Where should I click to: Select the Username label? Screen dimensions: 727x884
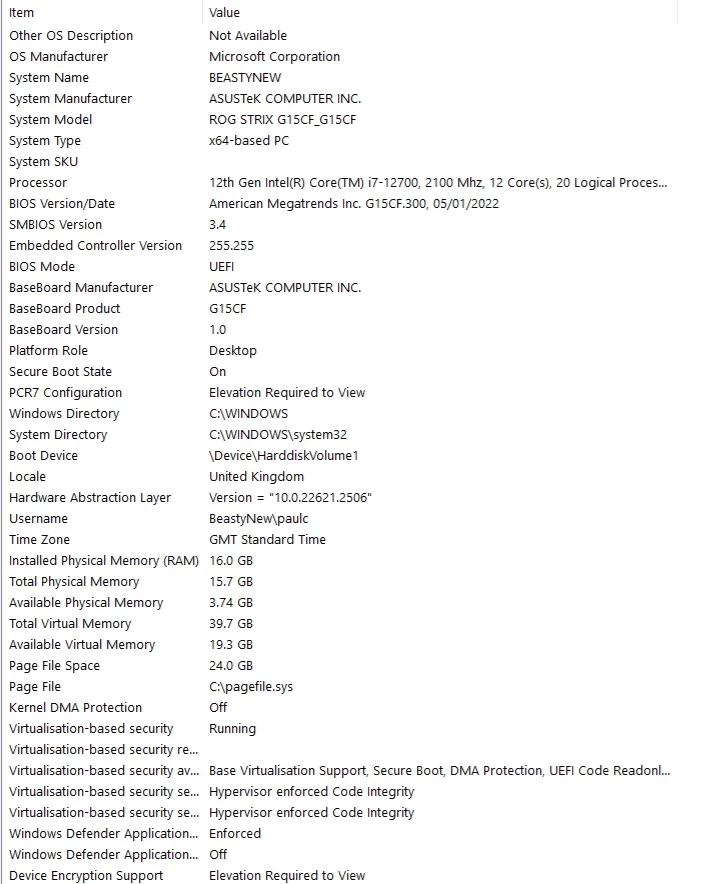click(x=38, y=519)
